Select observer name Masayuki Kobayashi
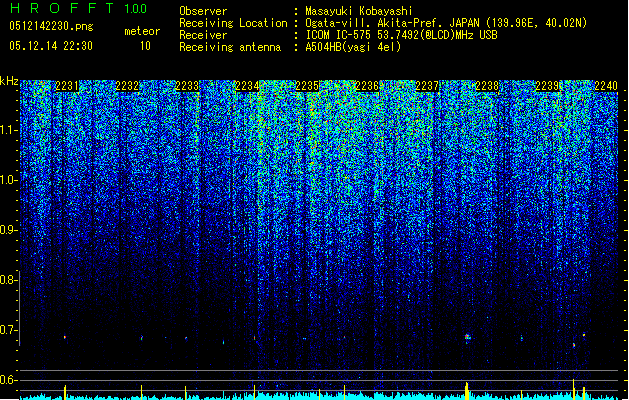The image size is (629, 400). [x=359, y=11]
